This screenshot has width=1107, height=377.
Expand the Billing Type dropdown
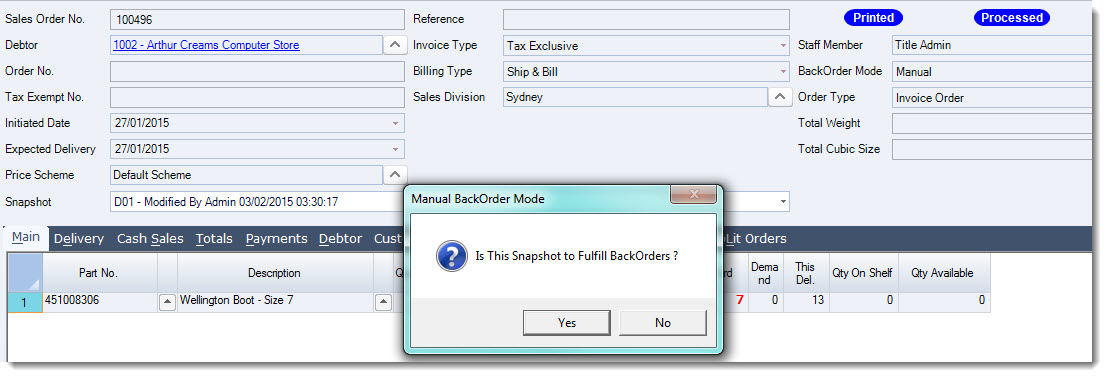(x=783, y=72)
